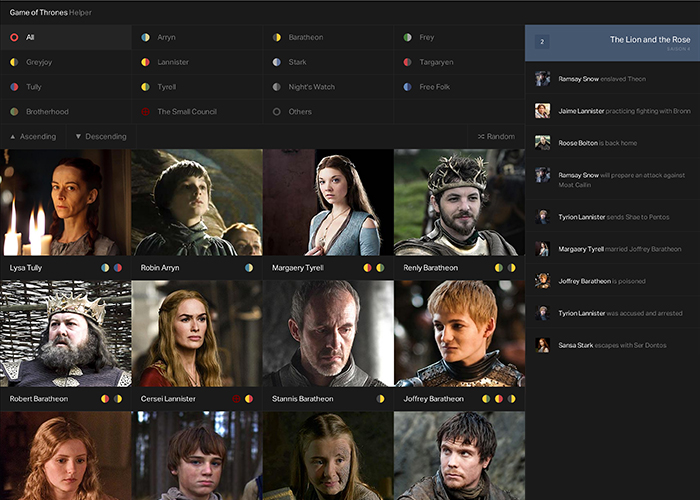Click Robin Arryn's house badge
This screenshot has width=700, height=500.
click(x=249, y=268)
